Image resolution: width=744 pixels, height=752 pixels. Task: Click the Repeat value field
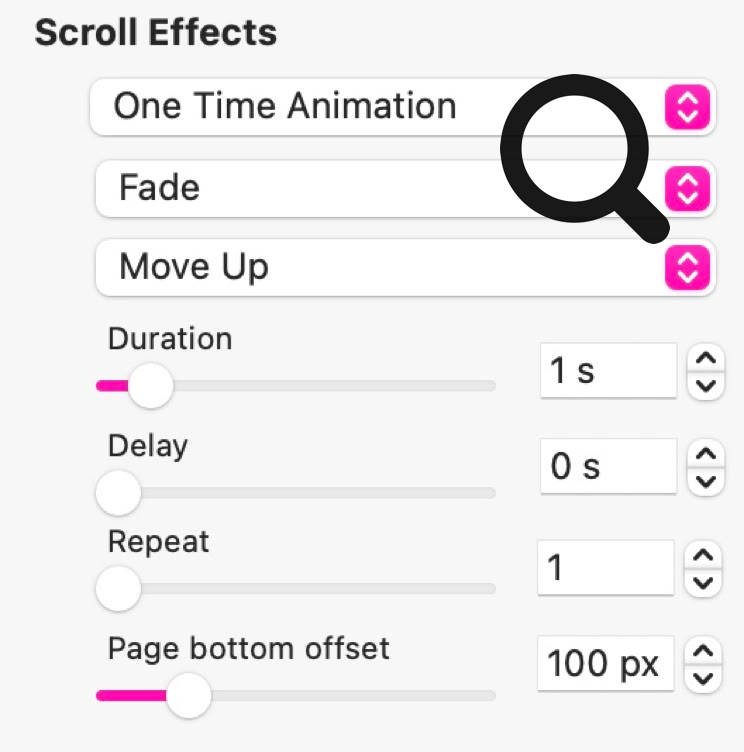tap(605, 568)
